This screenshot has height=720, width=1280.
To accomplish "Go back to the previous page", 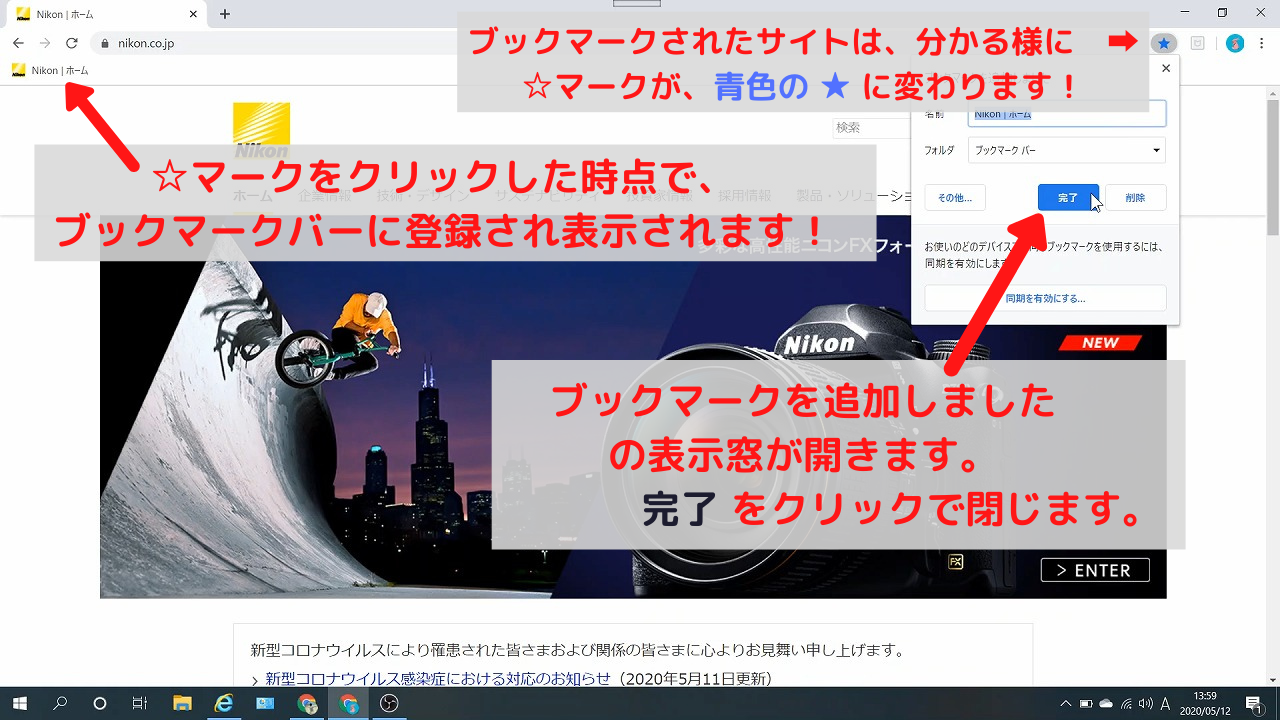I will [18, 43].
